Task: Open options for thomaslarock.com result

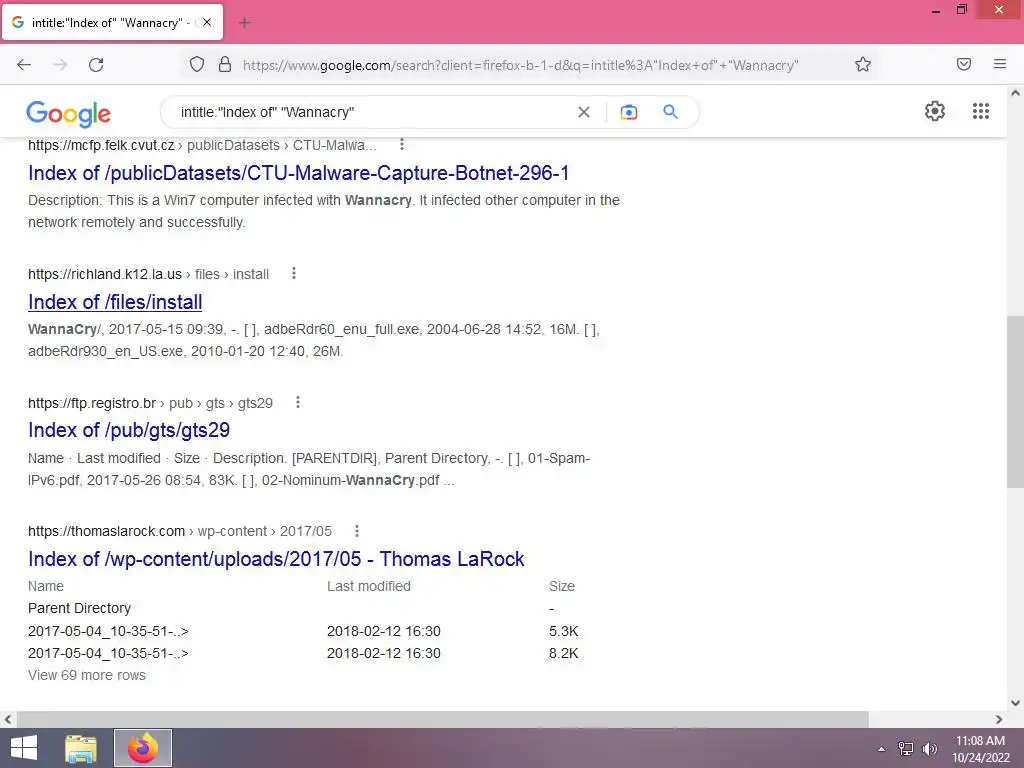Action: (357, 531)
